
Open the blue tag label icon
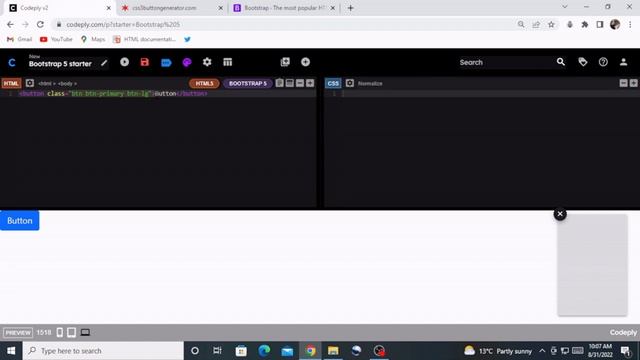point(166,62)
